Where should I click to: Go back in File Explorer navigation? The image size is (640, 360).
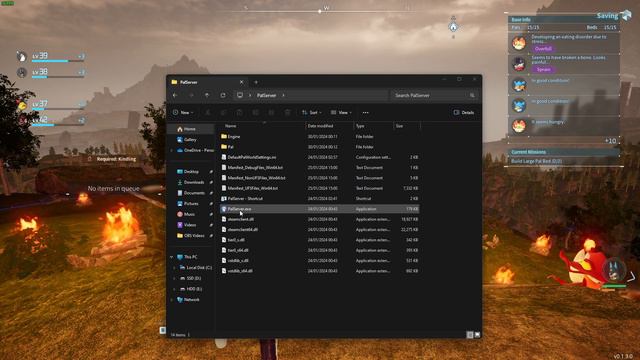click(x=175, y=95)
